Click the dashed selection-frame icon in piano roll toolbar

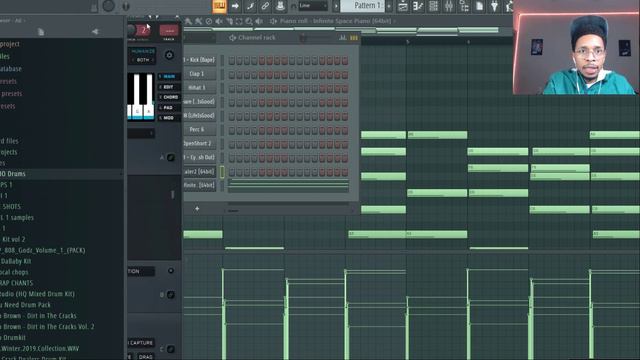[239, 21]
